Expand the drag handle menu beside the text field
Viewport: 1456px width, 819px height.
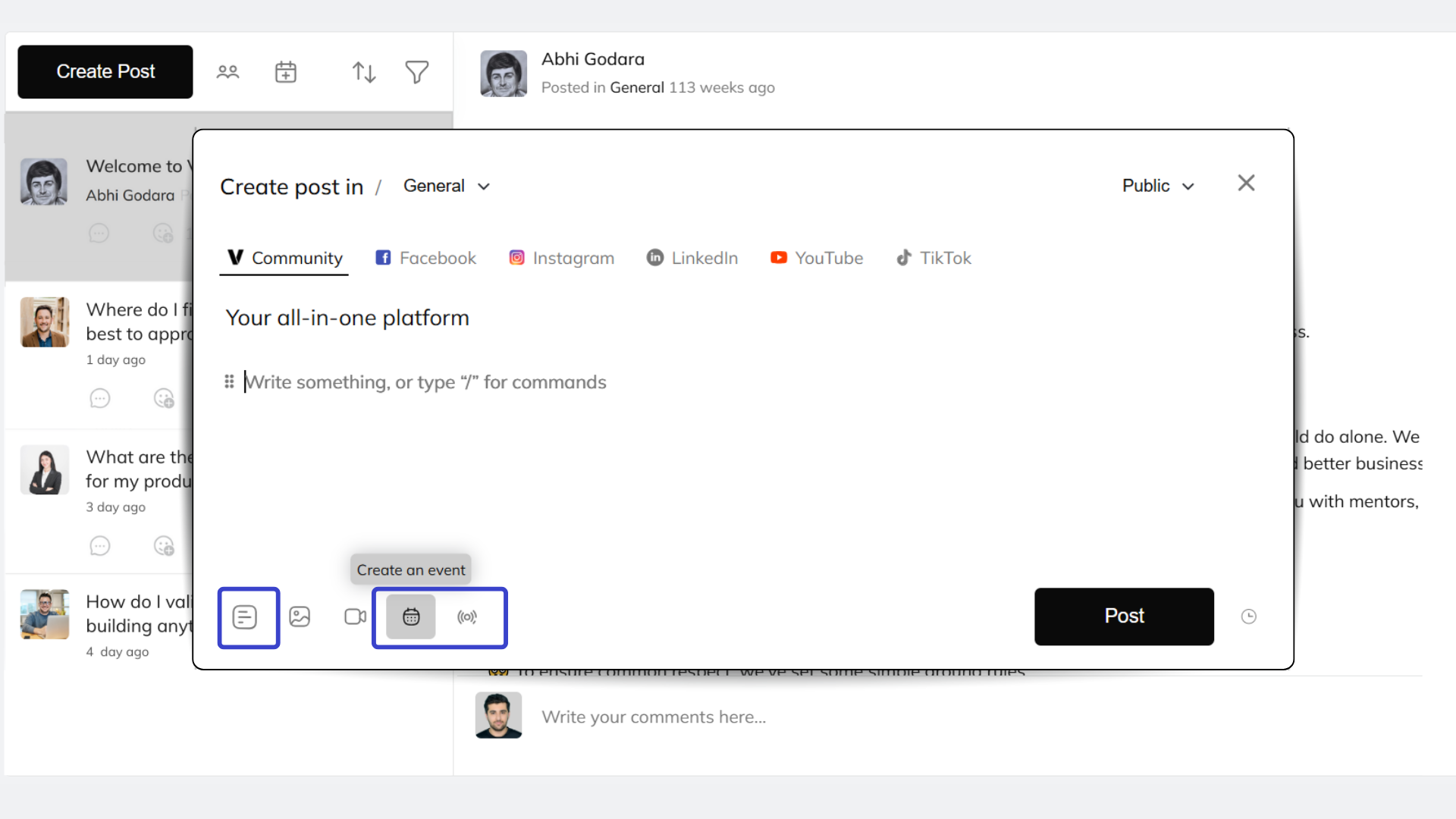tap(229, 381)
